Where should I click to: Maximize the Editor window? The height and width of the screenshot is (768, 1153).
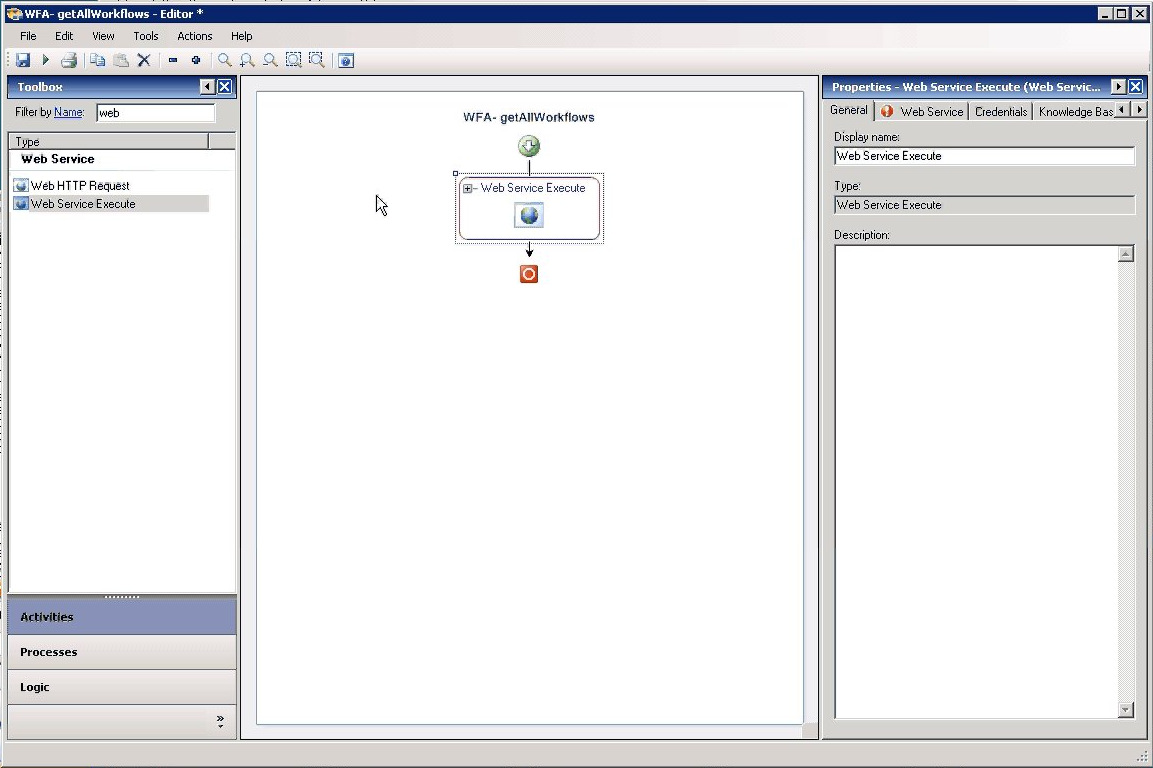click(x=1121, y=13)
